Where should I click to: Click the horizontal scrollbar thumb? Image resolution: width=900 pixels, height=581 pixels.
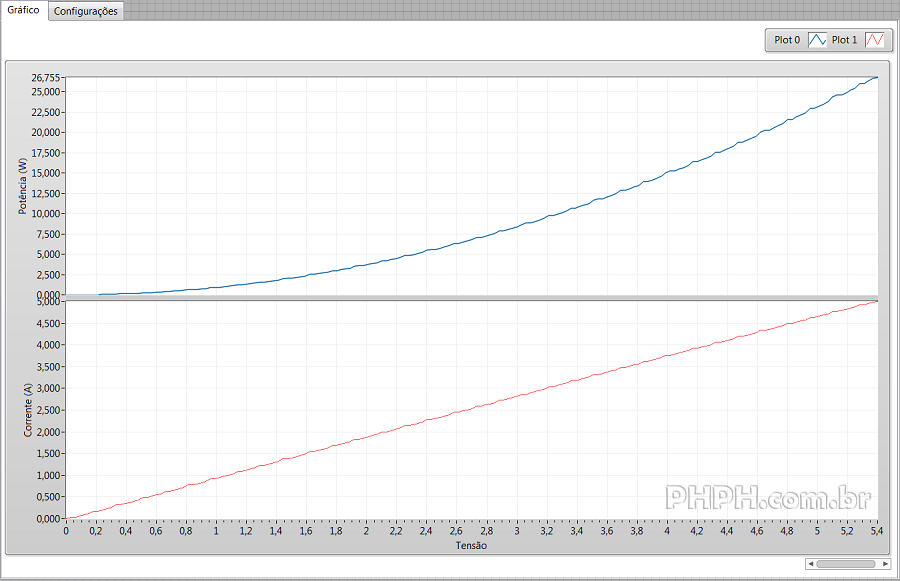[846, 564]
